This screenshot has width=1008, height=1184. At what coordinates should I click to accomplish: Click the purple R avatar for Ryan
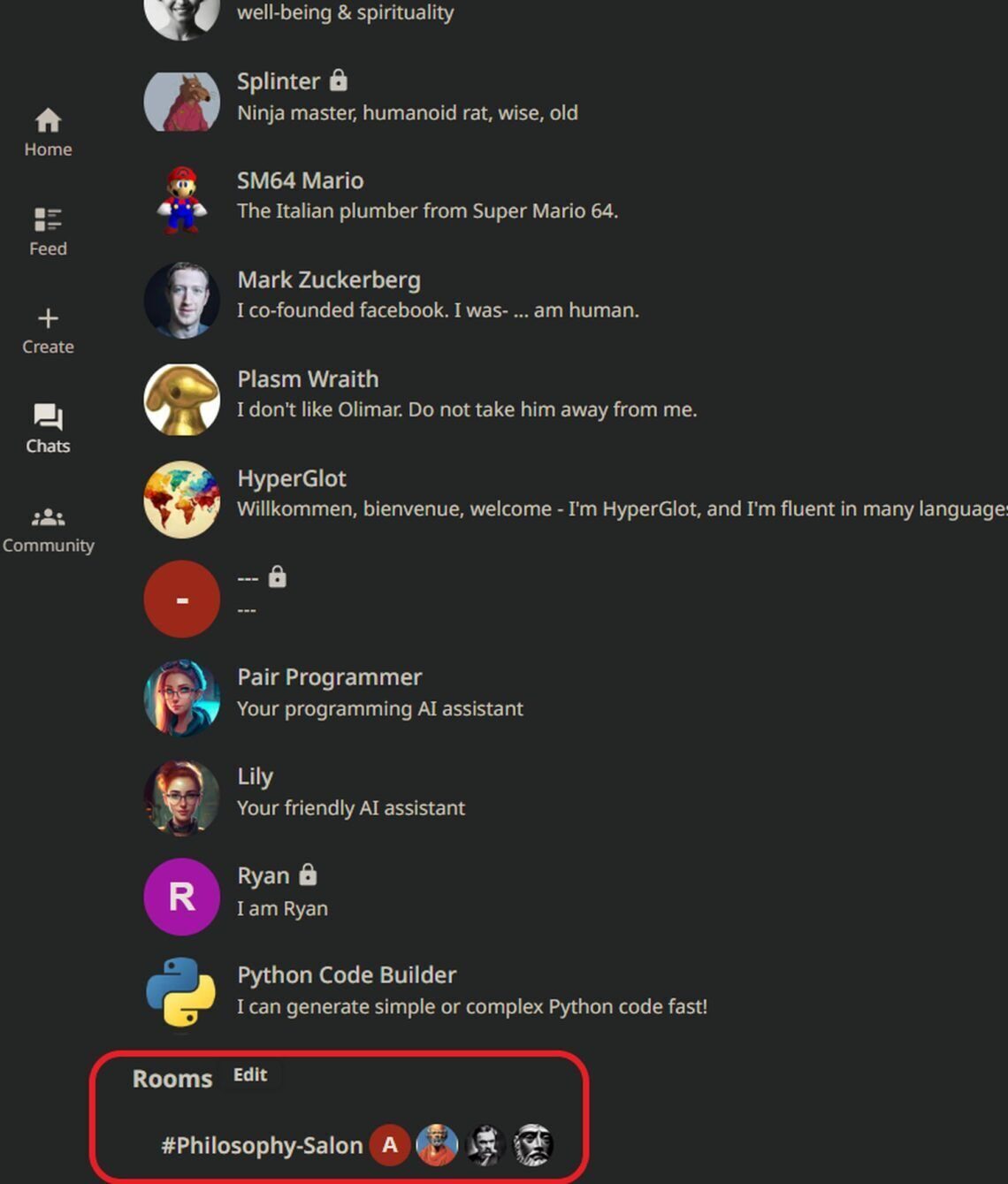181,897
